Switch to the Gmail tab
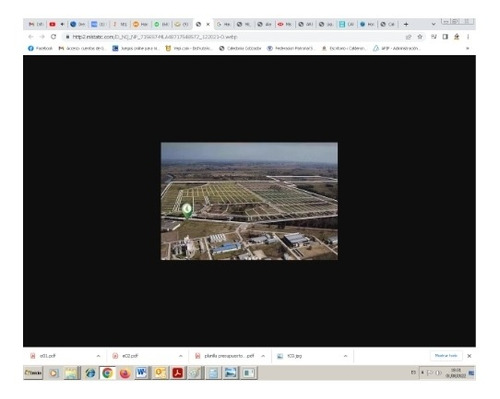500x399 pixels. [x=36, y=24]
